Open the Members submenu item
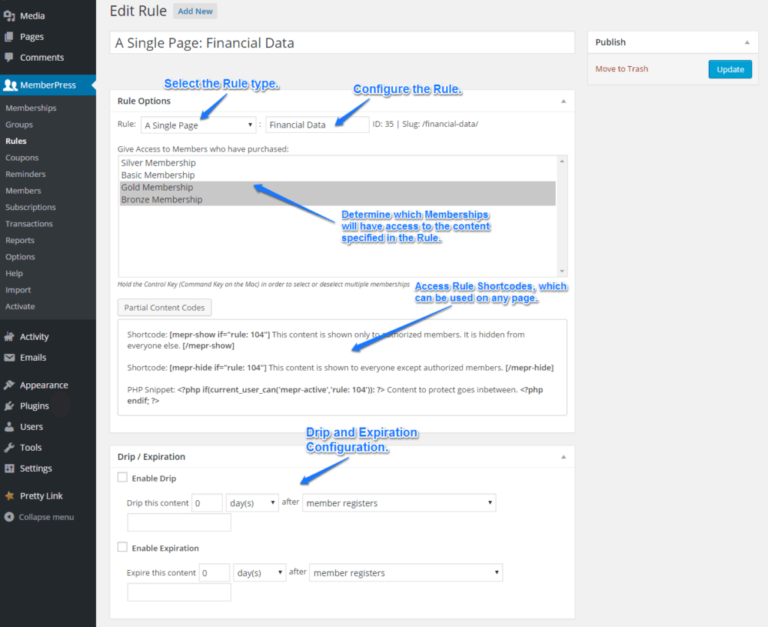 tap(23, 191)
